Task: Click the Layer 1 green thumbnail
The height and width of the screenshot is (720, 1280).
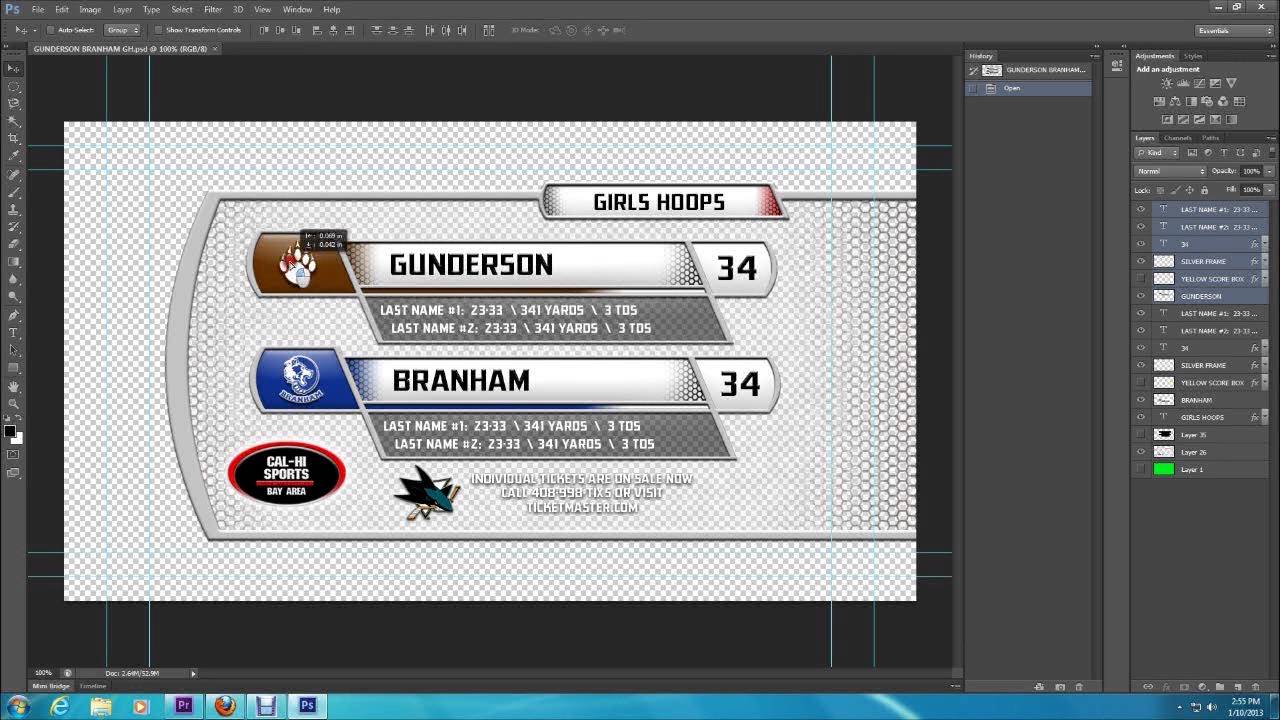Action: [x=1163, y=469]
